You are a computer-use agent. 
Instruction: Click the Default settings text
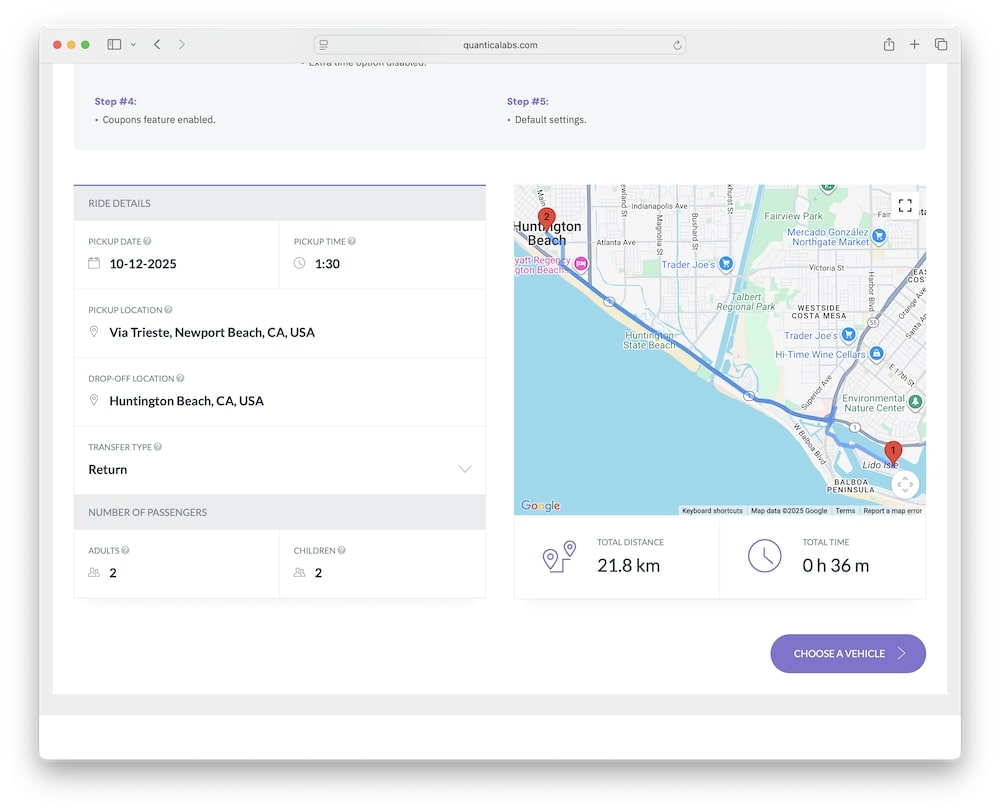[550, 120]
